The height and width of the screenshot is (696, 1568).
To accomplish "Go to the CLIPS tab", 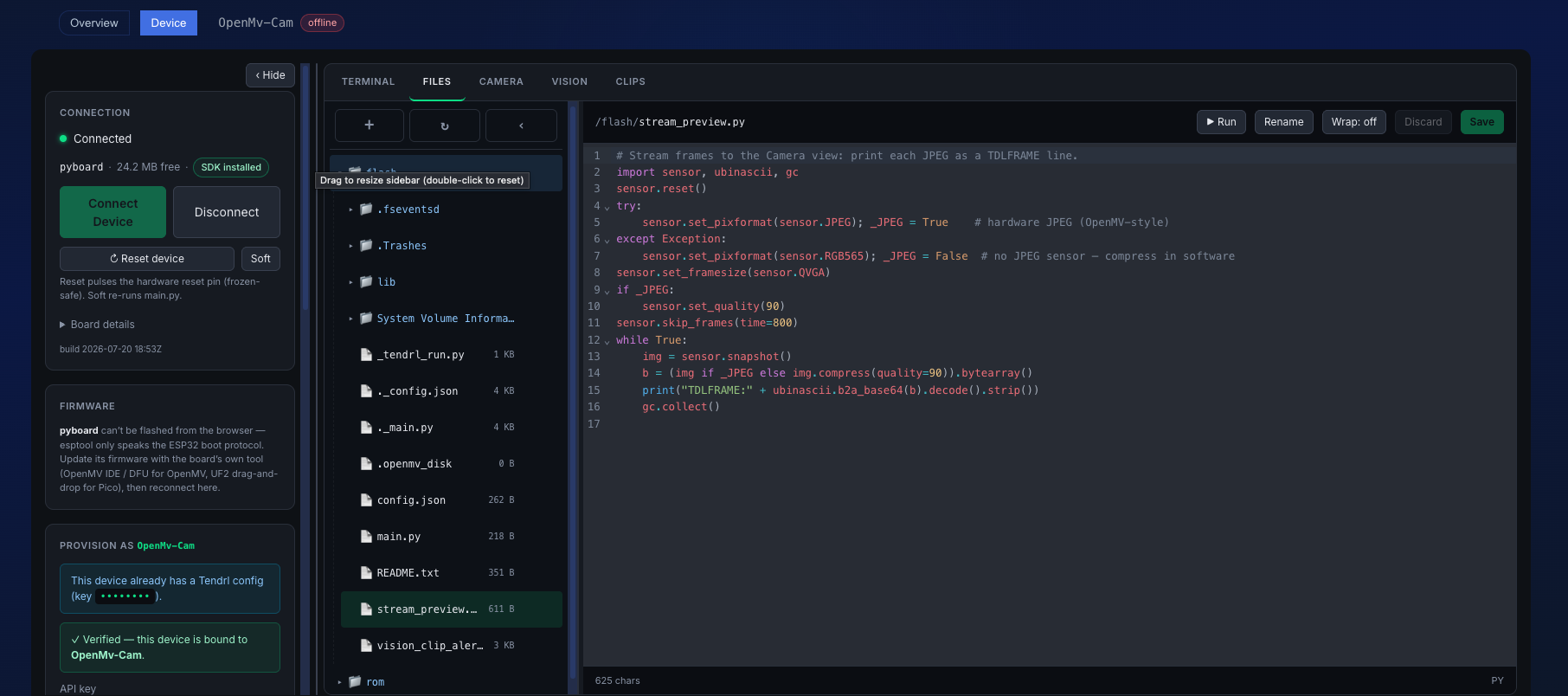I will (630, 81).
